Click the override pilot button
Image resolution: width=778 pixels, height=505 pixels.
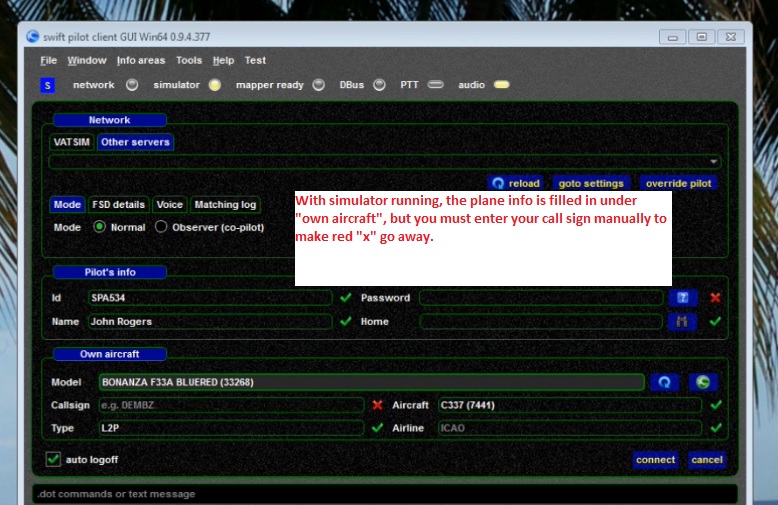[678, 183]
